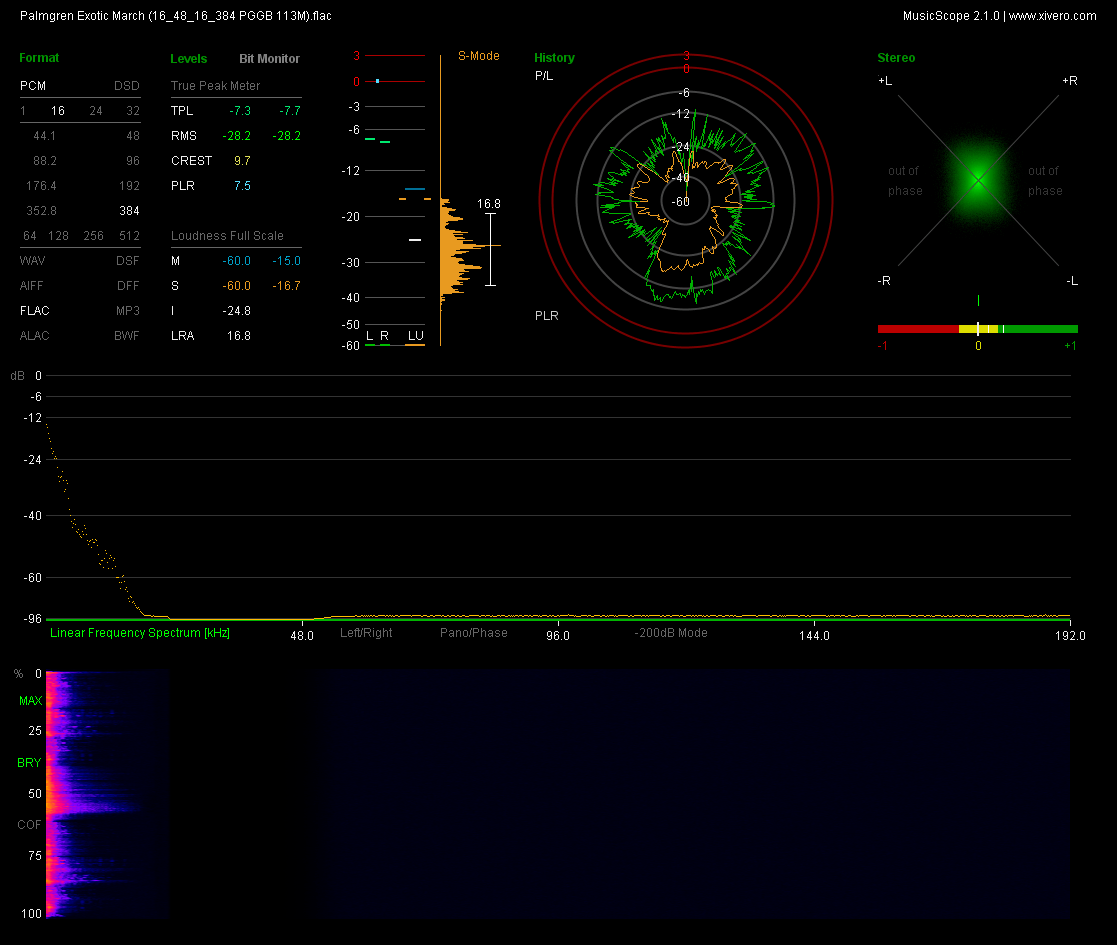Click the MP3 file type label
Screen dimensions: 1117x945
pos(128,310)
